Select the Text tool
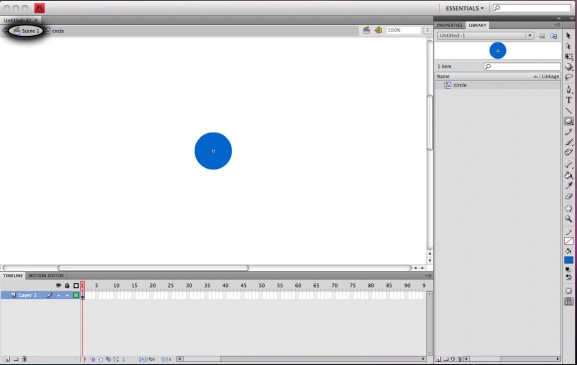The height and width of the screenshot is (365, 577). [x=569, y=100]
